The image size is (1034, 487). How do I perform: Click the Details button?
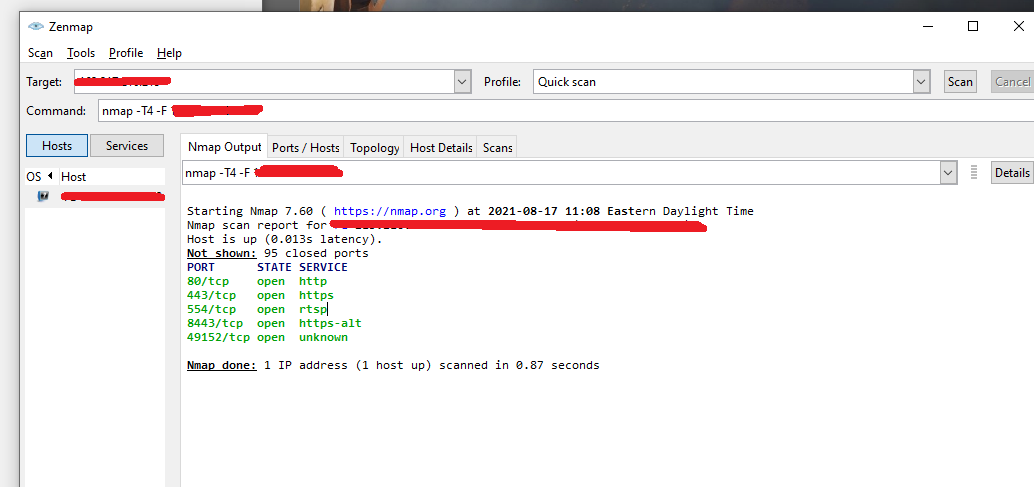[1011, 173]
